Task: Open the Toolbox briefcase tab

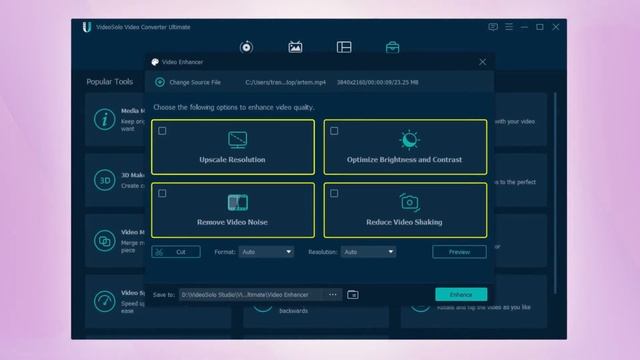Action: click(392, 47)
